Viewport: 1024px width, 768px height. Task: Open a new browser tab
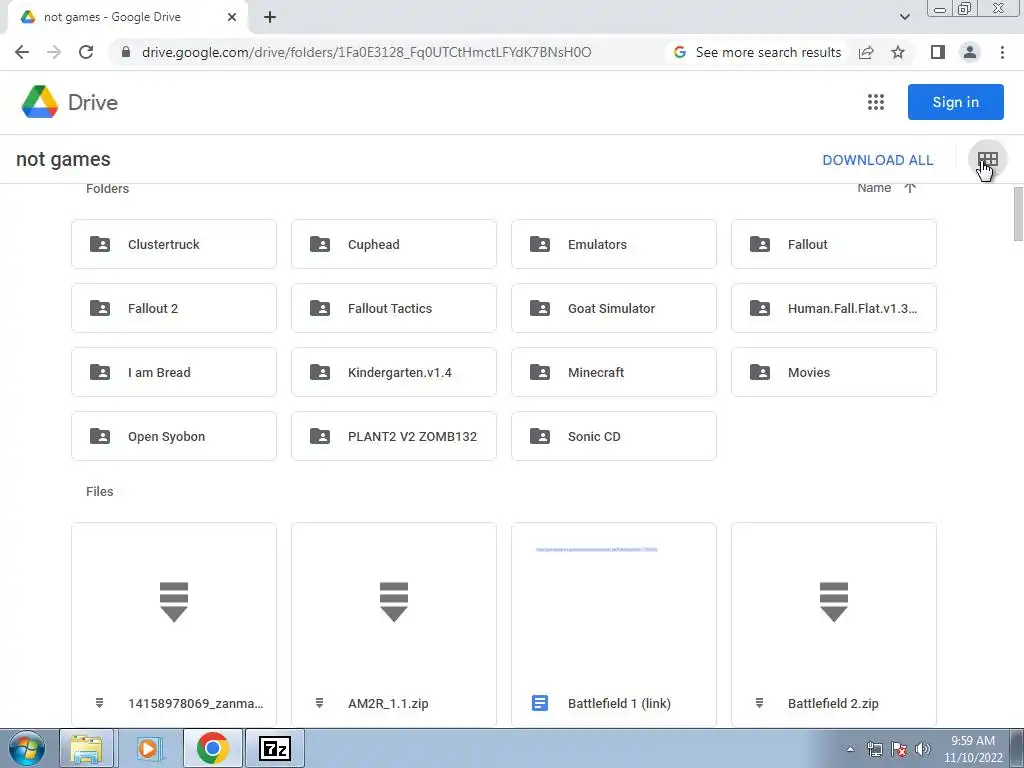[270, 17]
